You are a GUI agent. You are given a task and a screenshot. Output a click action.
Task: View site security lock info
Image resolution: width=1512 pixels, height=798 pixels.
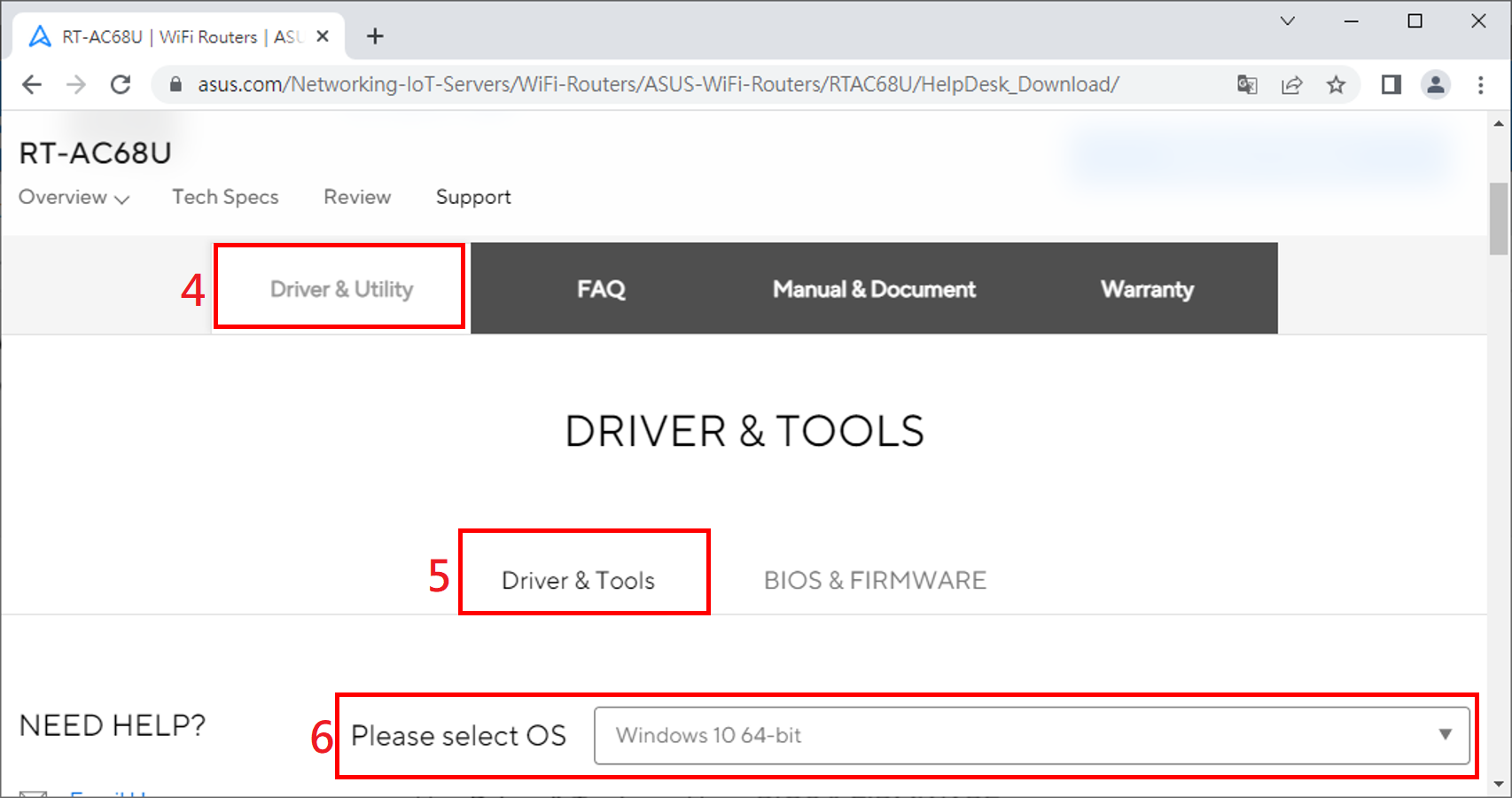[x=175, y=85]
